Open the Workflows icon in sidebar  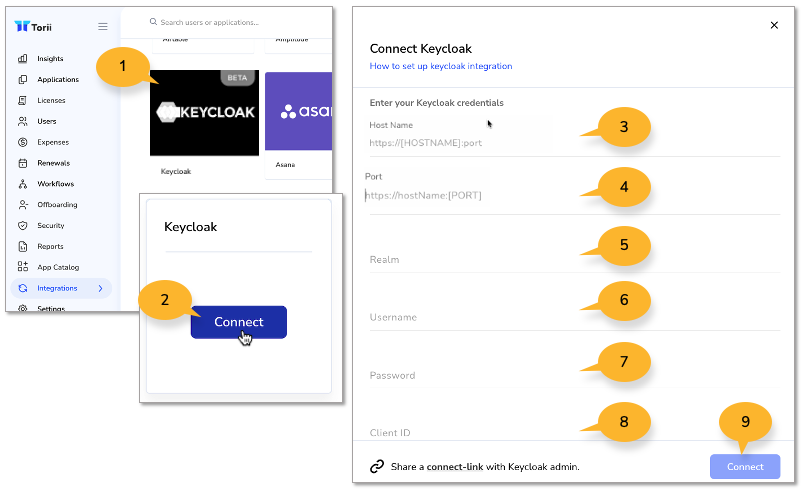pyautogui.click(x=23, y=184)
